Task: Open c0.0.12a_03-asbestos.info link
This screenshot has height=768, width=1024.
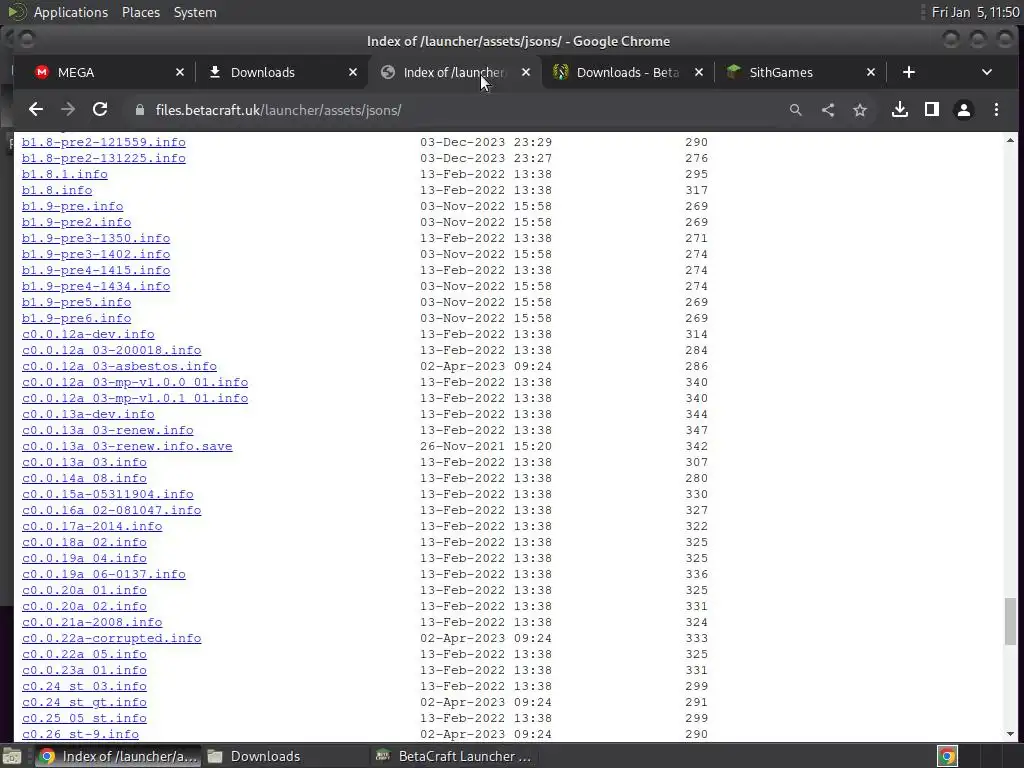Action: pos(120,366)
